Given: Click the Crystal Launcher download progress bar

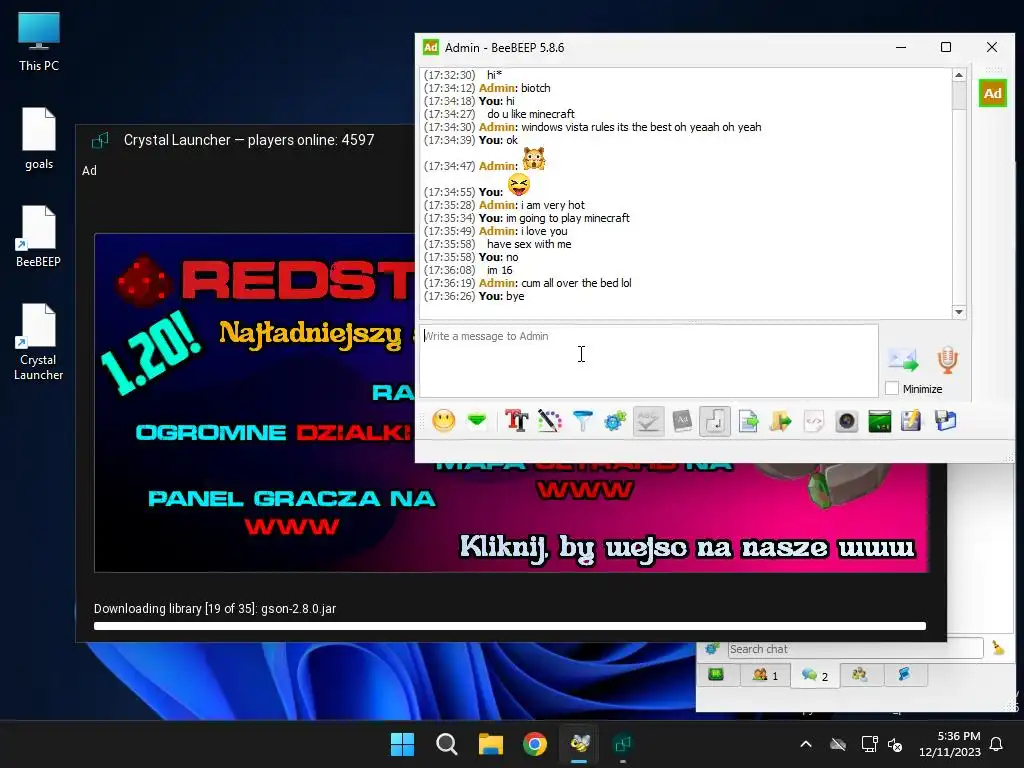Looking at the screenshot, I should (510, 626).
